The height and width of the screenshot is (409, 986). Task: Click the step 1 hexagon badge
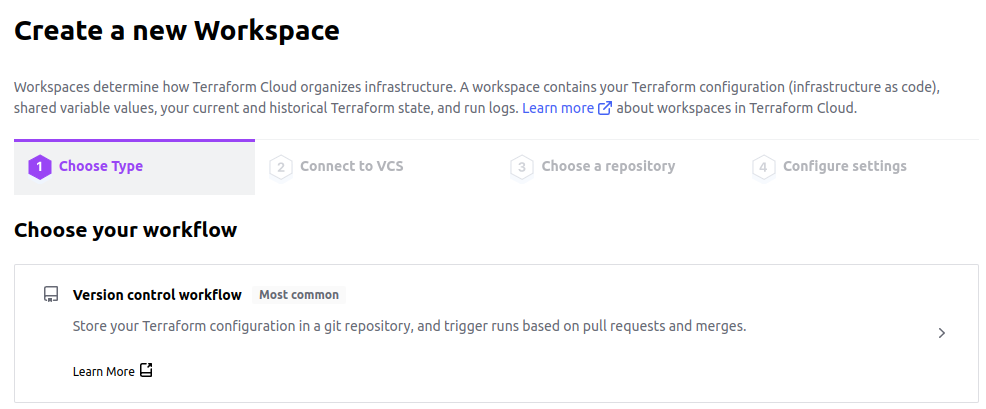pos(40,167)
